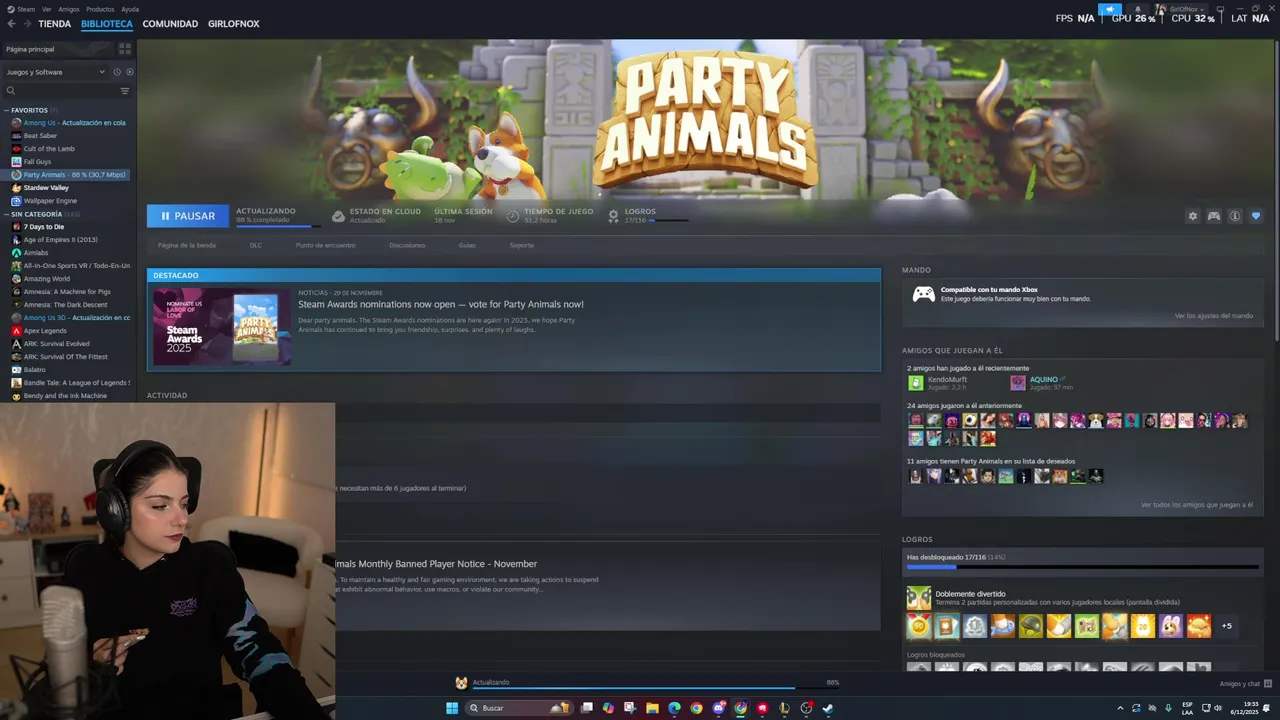
Task: Open the Ver menu
Action: (47, 9)
